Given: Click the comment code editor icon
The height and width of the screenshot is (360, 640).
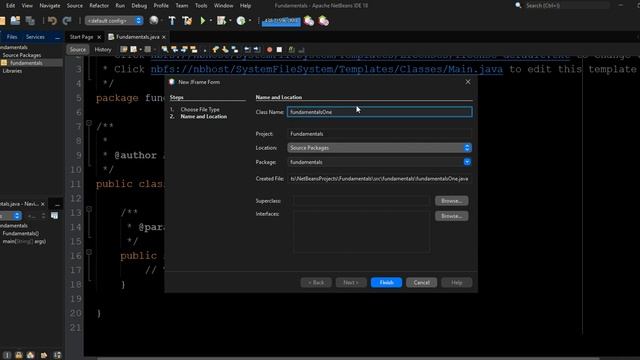Looking at the screenshot, I should 291,50.
